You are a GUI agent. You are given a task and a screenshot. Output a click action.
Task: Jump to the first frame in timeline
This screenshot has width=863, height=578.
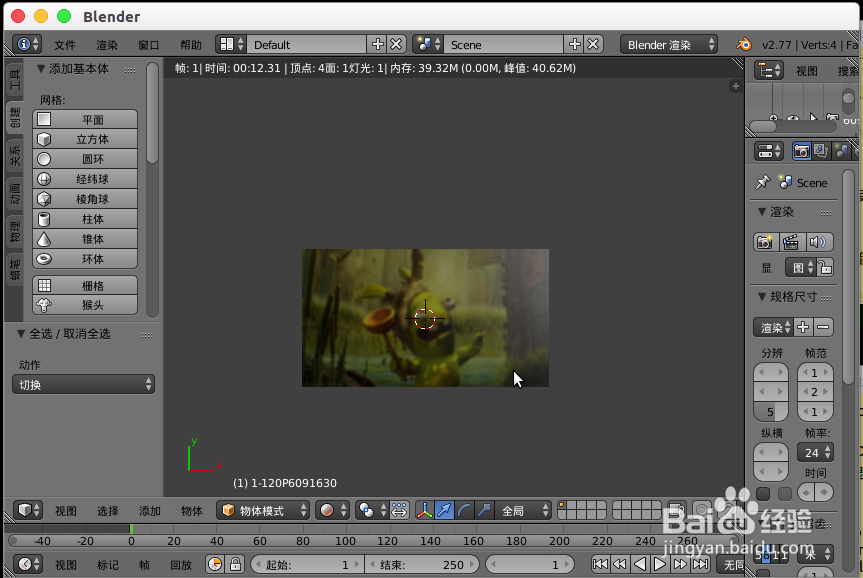[x=600, y=564]
